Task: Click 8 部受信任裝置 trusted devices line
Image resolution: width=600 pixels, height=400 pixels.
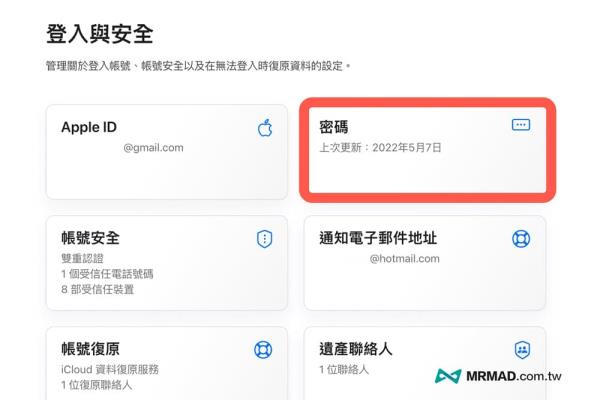Action: click(x=98, y=289)
